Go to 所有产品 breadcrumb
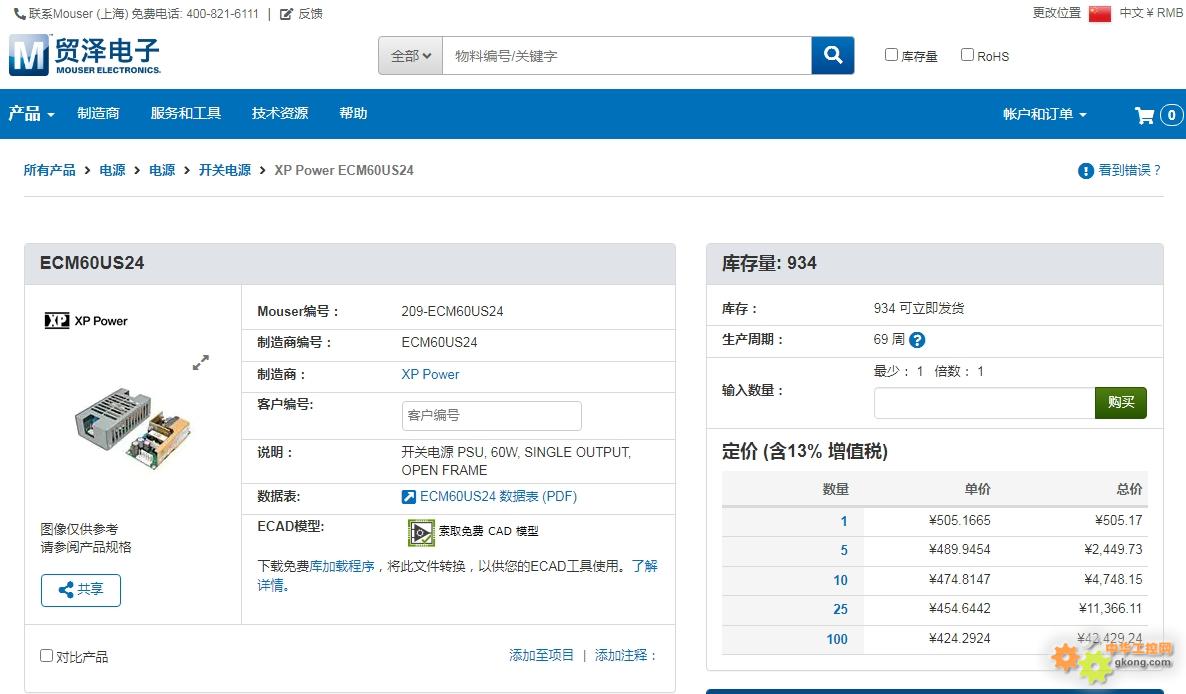 coord(49,170)
